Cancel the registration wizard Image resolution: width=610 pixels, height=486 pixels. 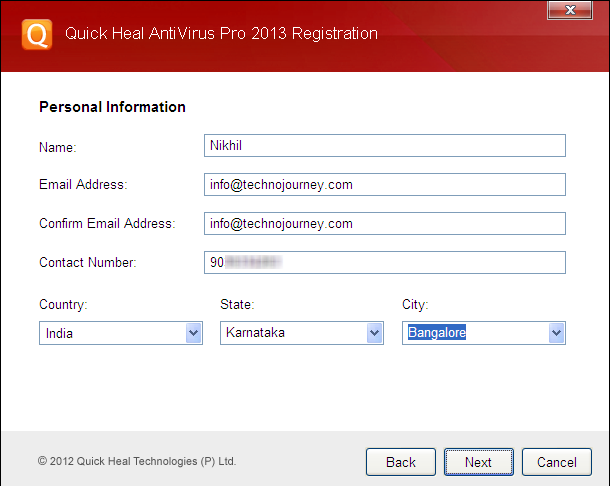[557, 462]
